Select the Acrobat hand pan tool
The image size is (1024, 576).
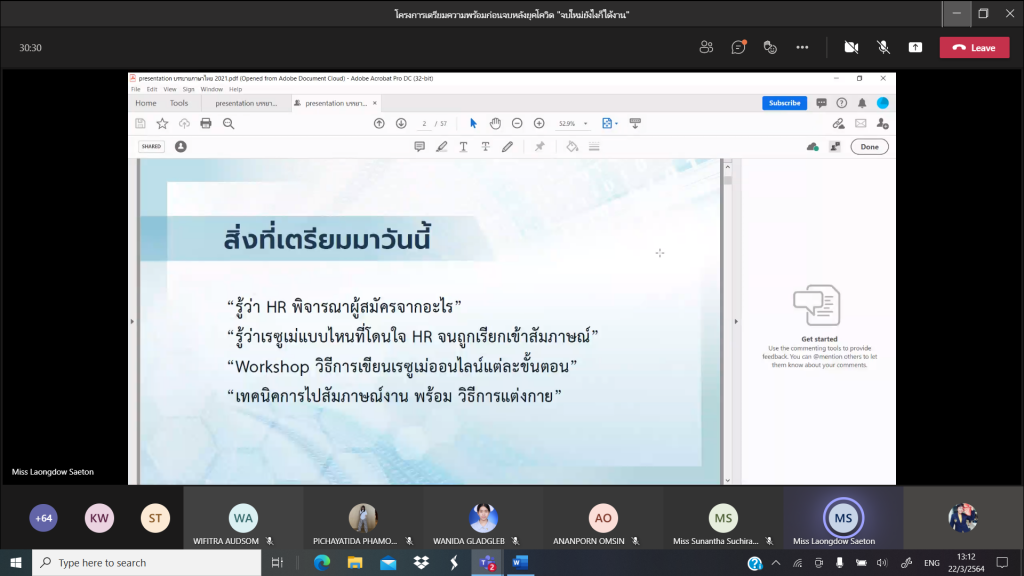pyautogui.click(x=495, y=123)
